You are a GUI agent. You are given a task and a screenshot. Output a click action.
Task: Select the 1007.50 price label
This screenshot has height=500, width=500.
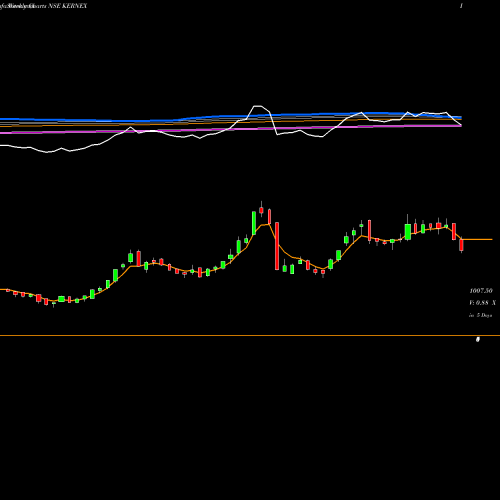click(x=481, y=291)
